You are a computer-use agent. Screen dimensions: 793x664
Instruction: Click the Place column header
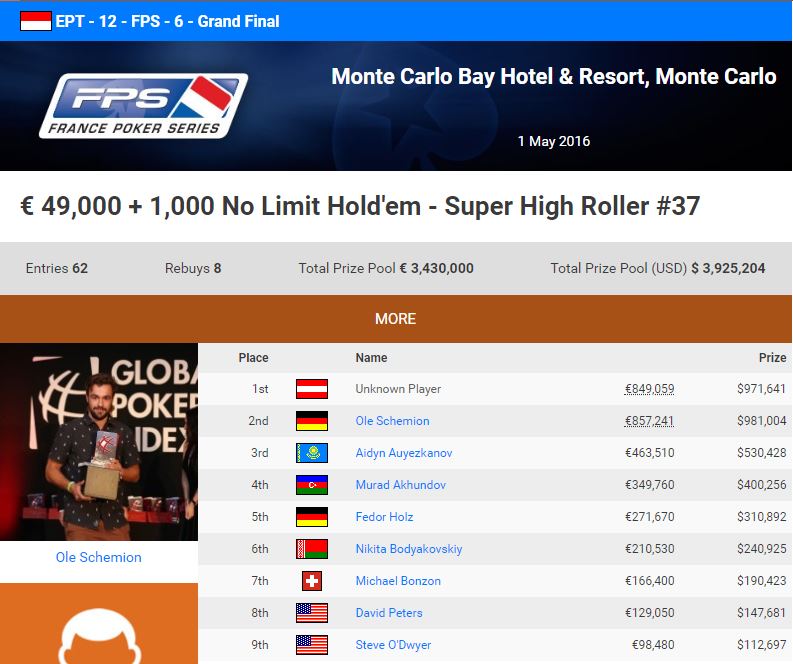(x=253, y=358)
